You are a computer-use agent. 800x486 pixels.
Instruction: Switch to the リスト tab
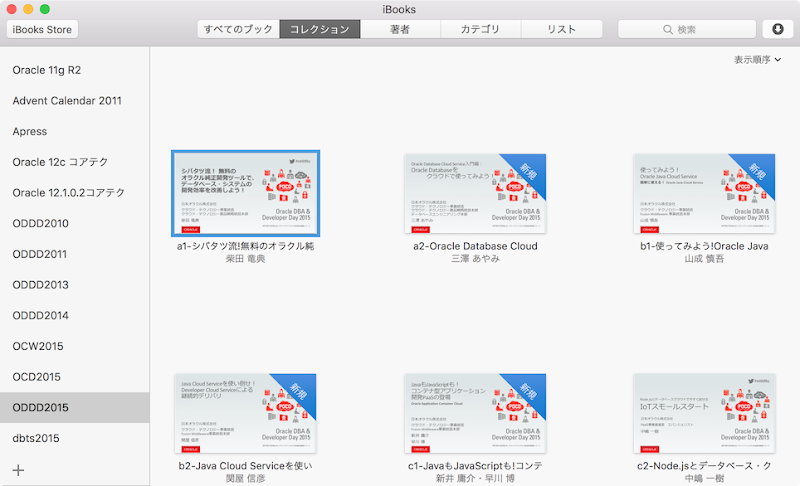pyautogui.click(x=562, y=29)
